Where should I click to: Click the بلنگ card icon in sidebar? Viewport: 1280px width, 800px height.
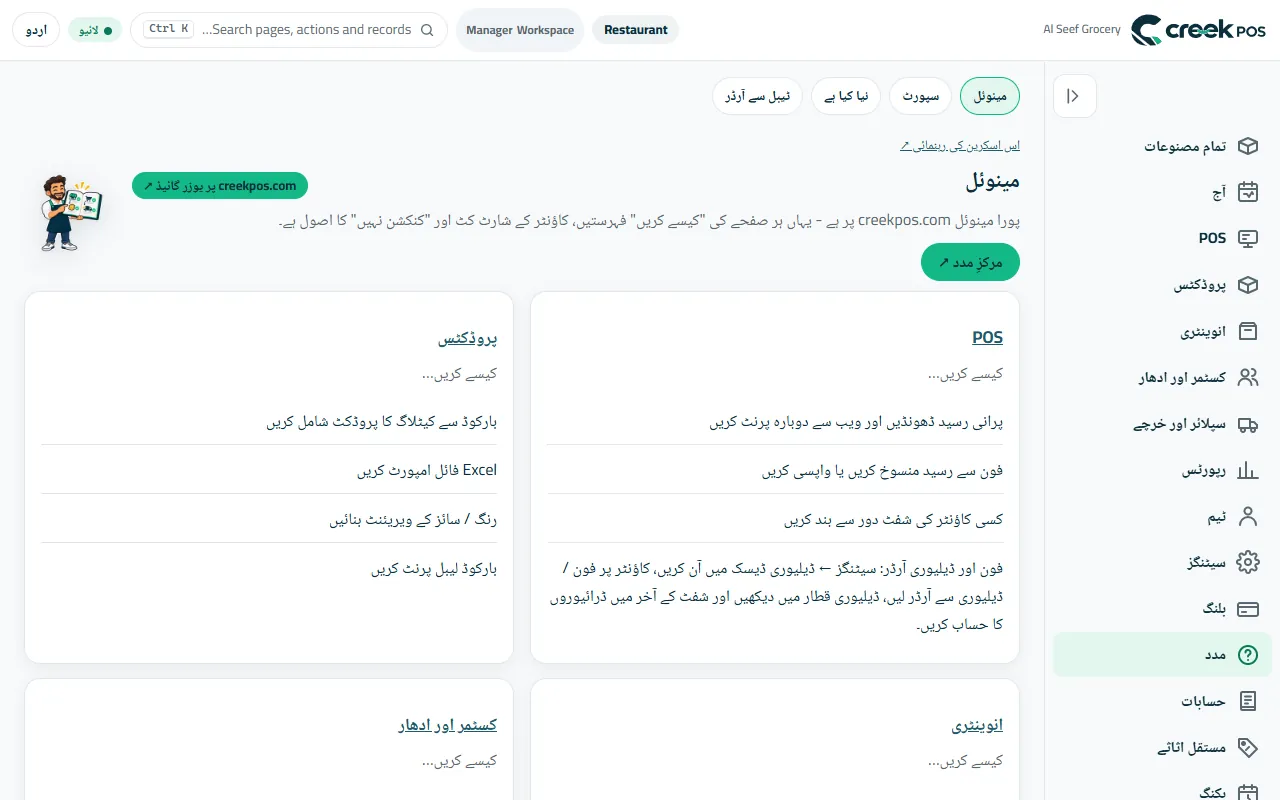click(1247, 608)
